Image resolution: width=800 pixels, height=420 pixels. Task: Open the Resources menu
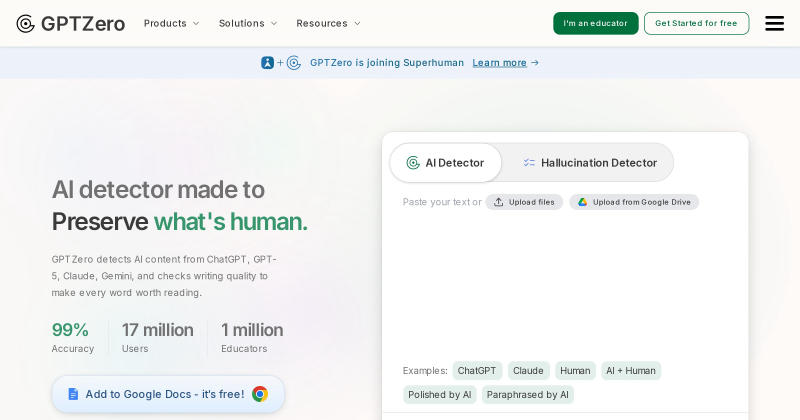point(329,23)
